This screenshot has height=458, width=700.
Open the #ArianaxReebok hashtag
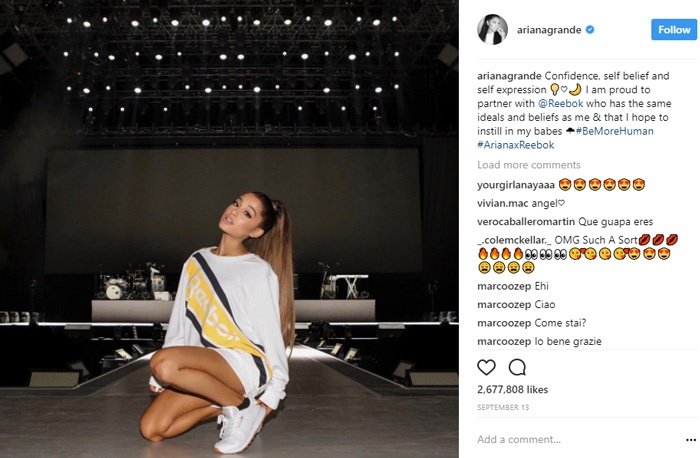click(x=516, y=145)
